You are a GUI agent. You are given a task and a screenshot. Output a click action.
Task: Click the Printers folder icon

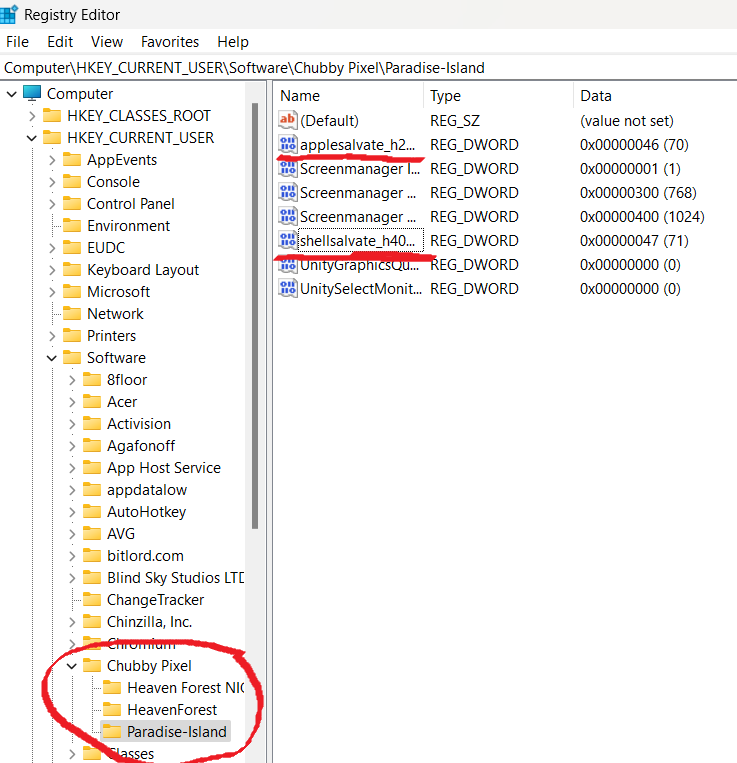[72, 335]
